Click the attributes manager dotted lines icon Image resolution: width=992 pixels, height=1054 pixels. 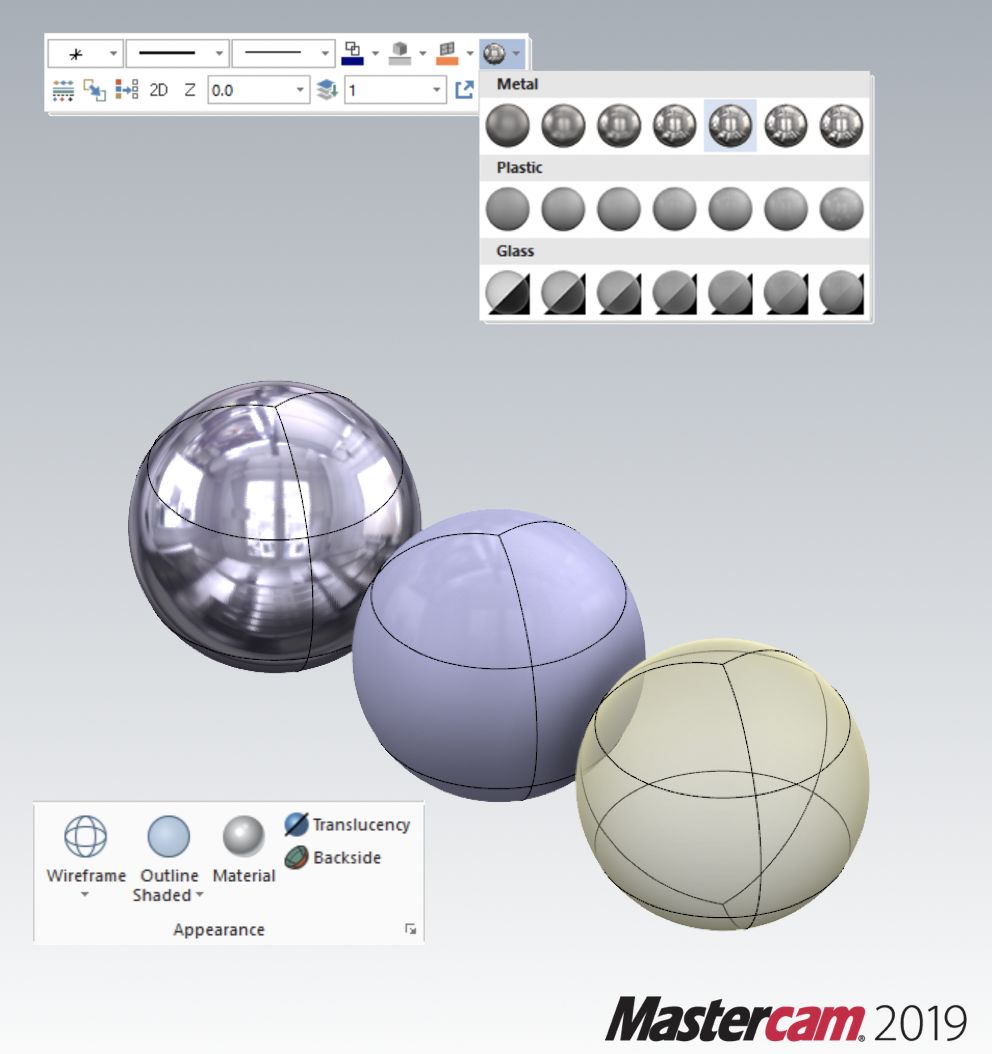click(63, 90)
